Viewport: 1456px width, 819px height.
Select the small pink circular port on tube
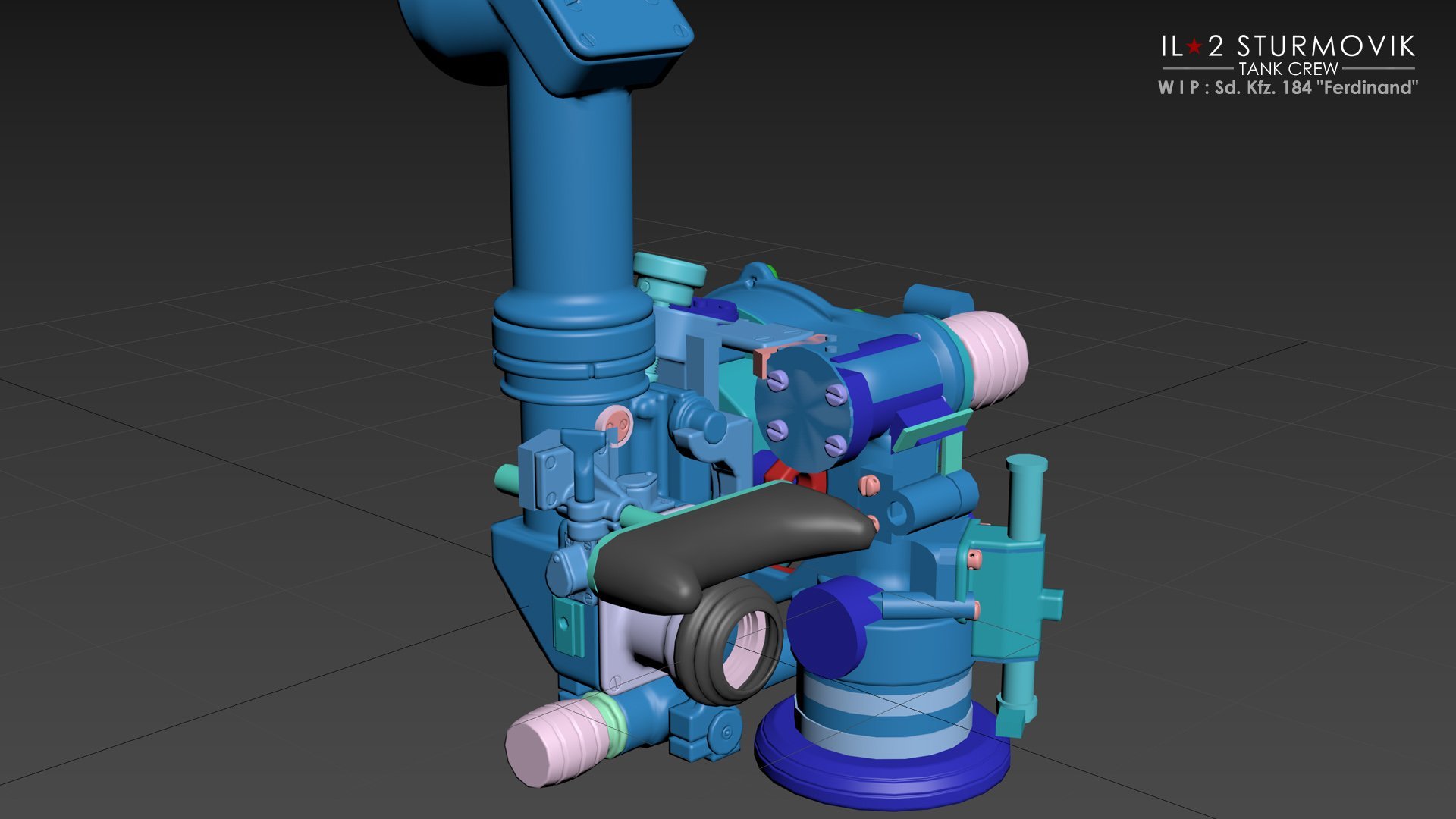(614, 426)
